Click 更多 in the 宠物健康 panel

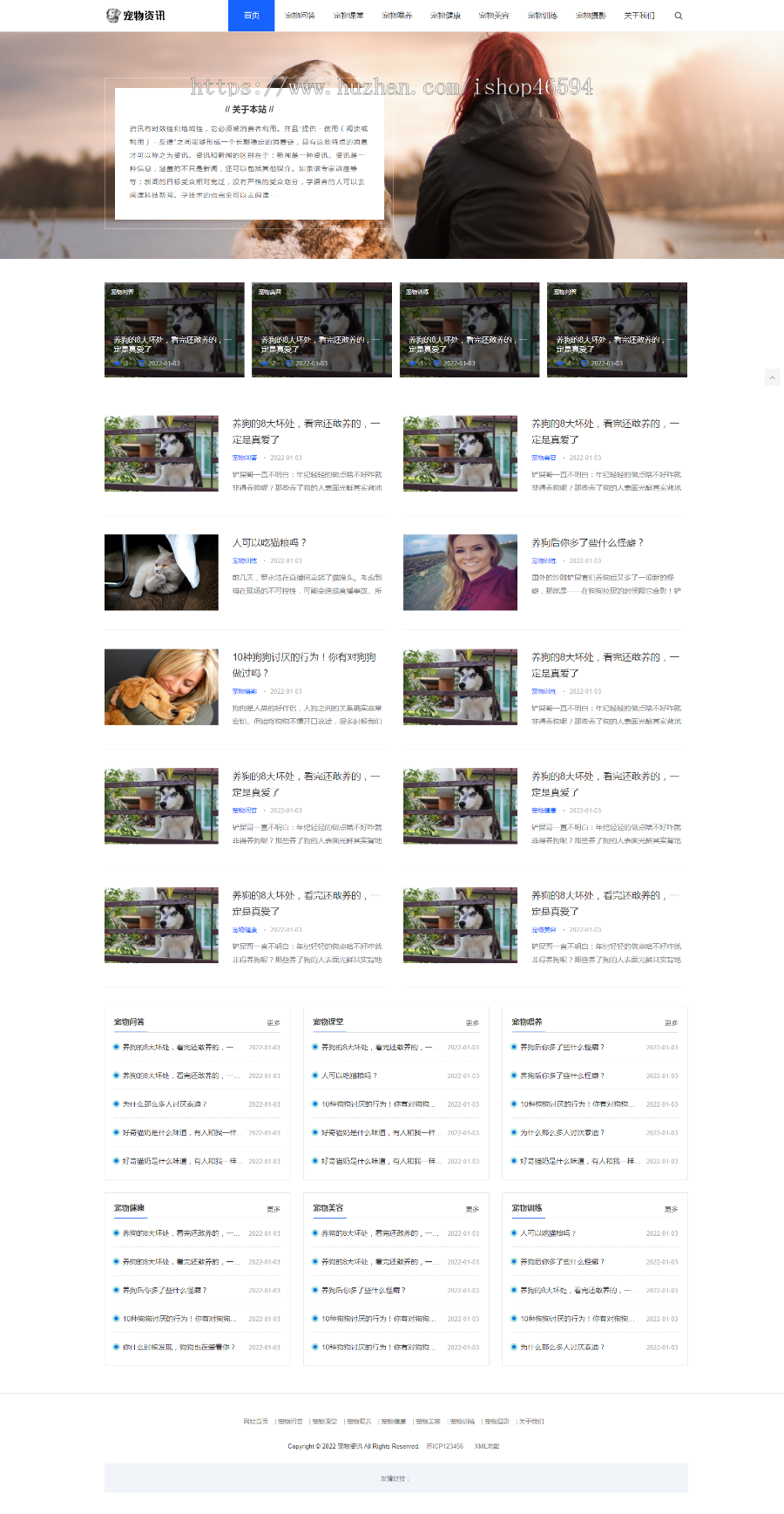pos(274,1209)
